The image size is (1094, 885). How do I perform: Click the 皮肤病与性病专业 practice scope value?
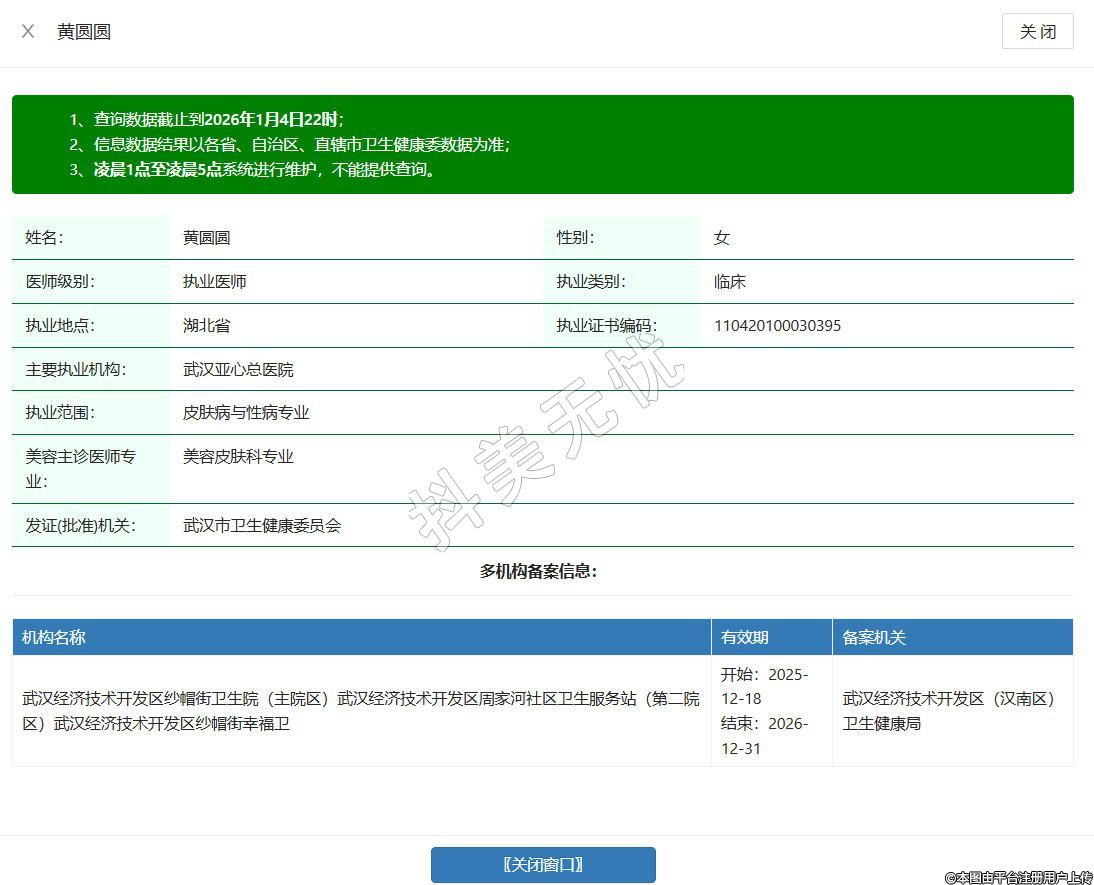246,413
